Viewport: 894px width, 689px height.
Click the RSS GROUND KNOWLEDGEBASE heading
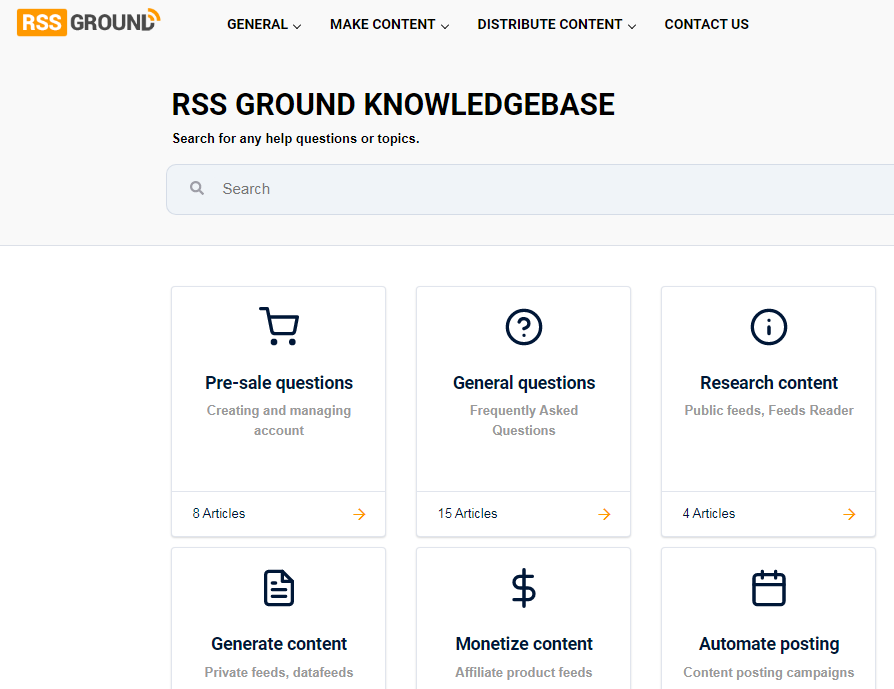(393, 104)
